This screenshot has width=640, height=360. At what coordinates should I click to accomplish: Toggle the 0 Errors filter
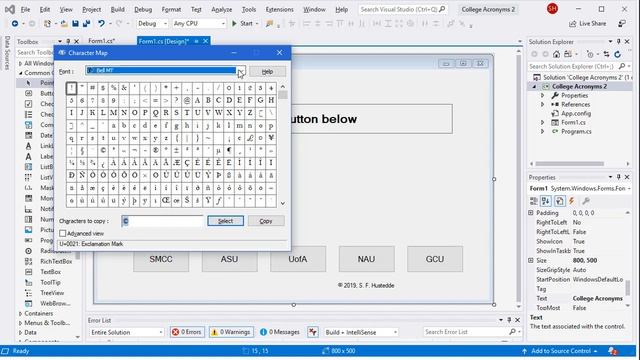[187, 332]
